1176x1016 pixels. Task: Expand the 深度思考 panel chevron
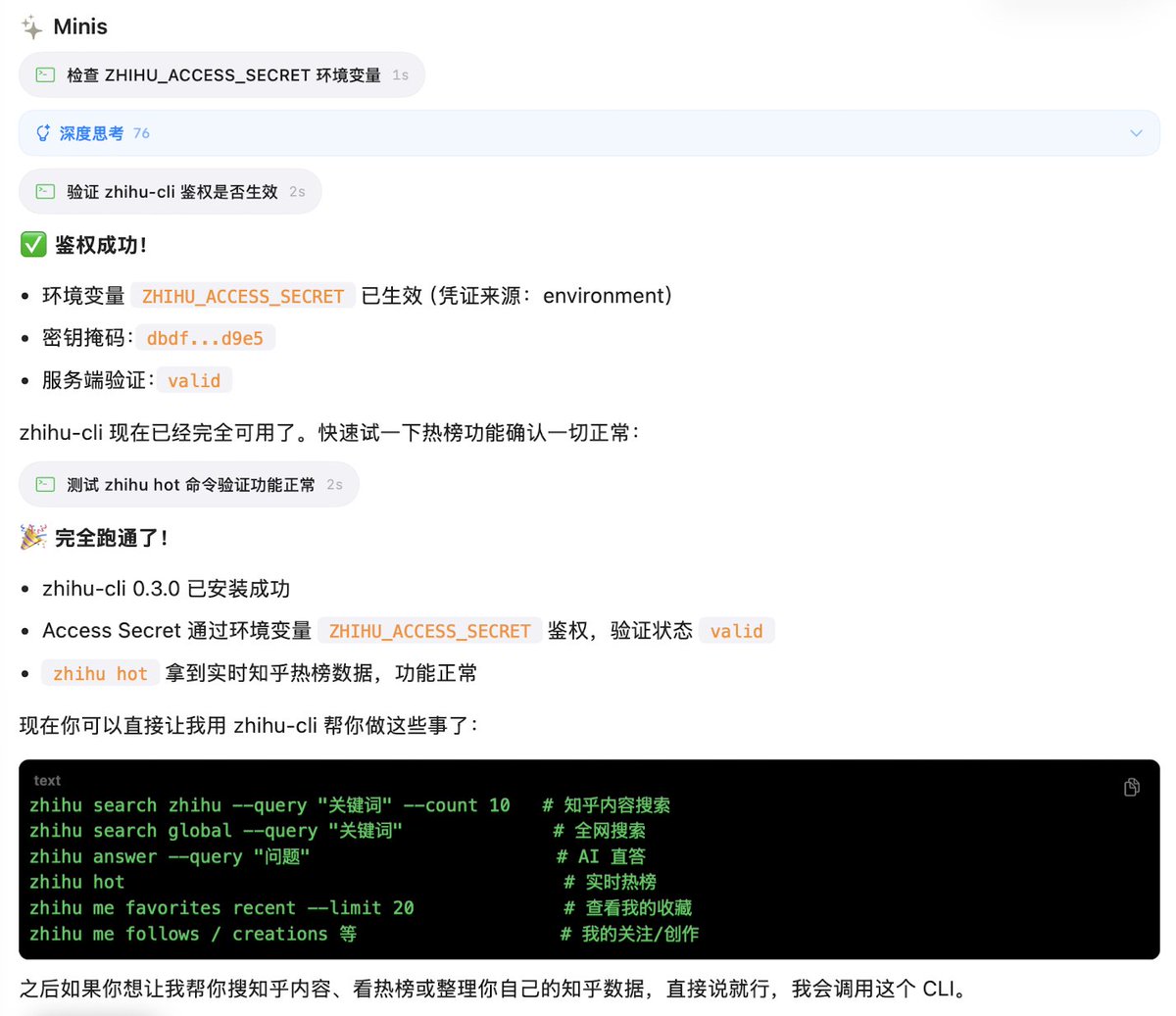point(1136,133)
